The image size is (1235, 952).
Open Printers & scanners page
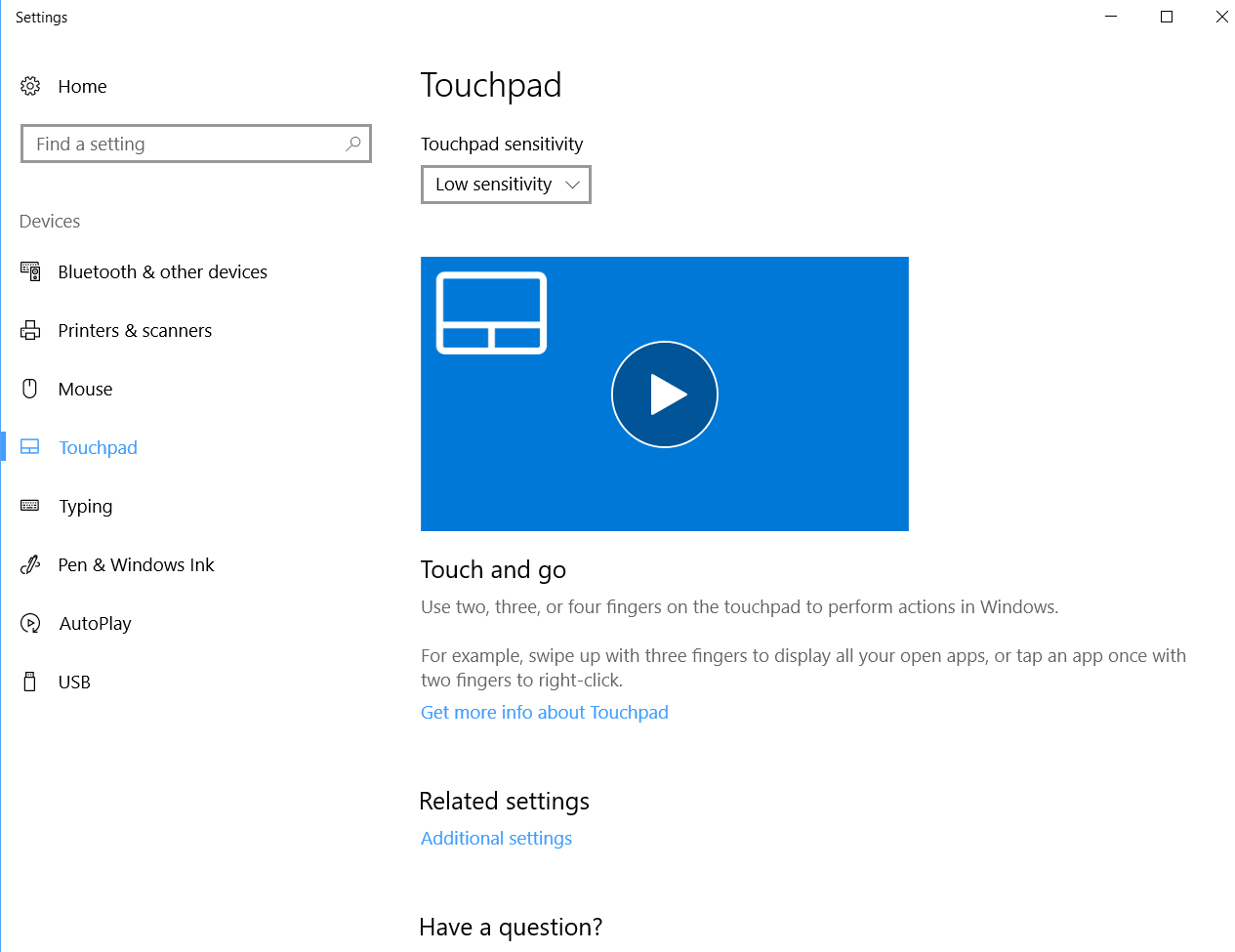click(135, 331)
